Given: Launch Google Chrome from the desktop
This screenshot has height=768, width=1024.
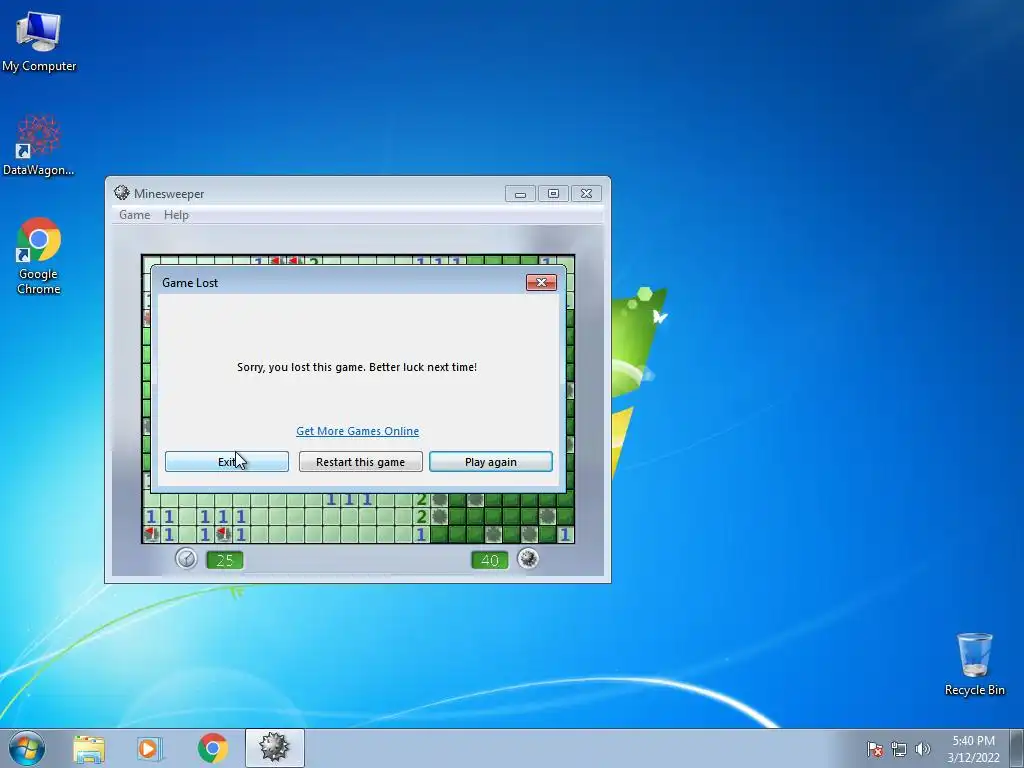Looking at the screenshot, I should click(x=39, y=255).
